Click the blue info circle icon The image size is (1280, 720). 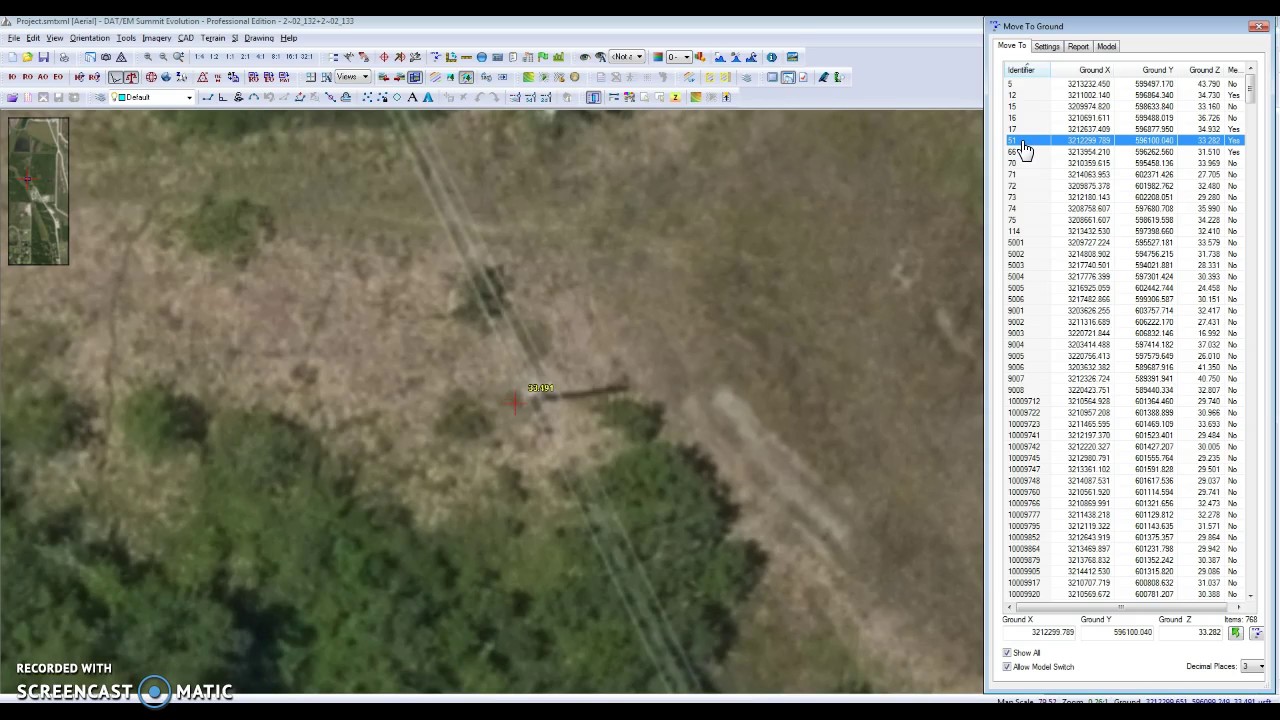tap(772, 57)
